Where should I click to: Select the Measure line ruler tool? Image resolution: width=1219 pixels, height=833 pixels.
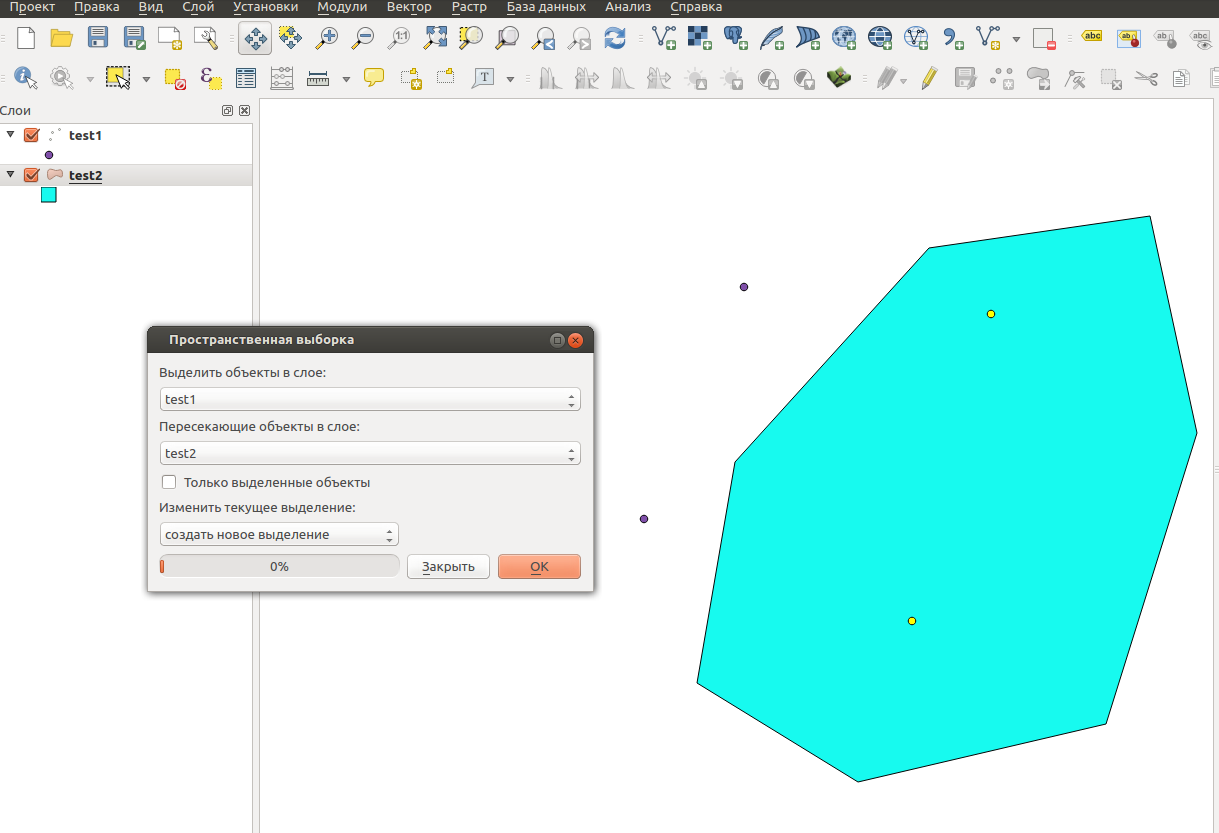coord(318,78)
